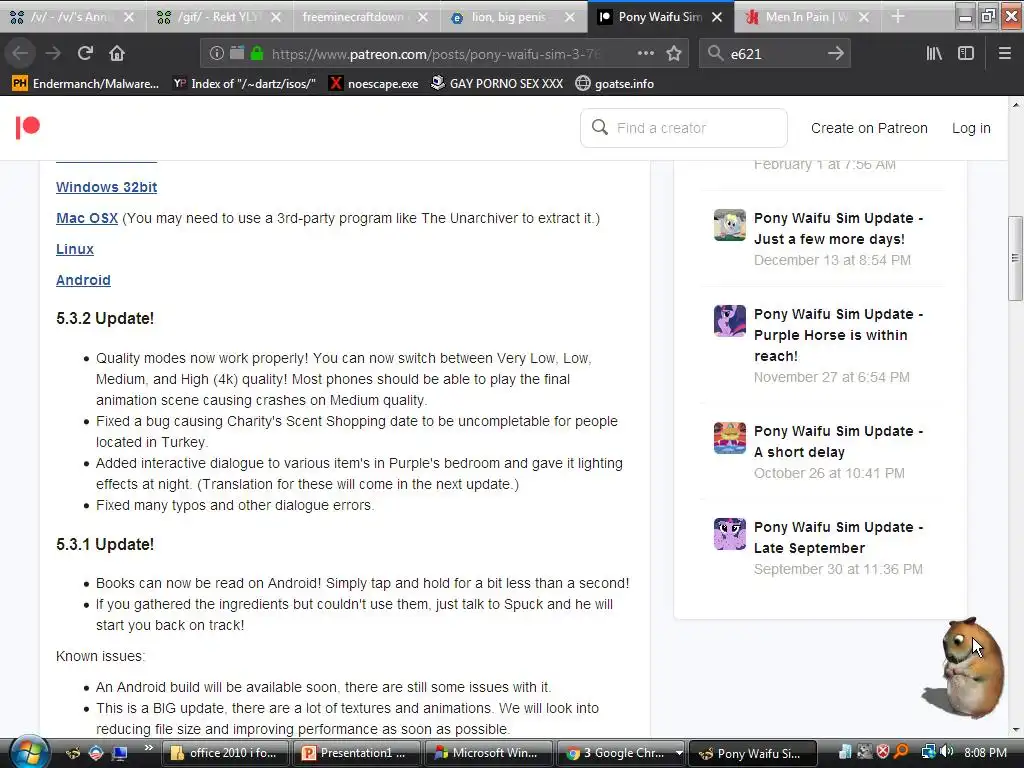Click the Log in link
This screenshot has height=768, width=1024.
pos(970,128)
